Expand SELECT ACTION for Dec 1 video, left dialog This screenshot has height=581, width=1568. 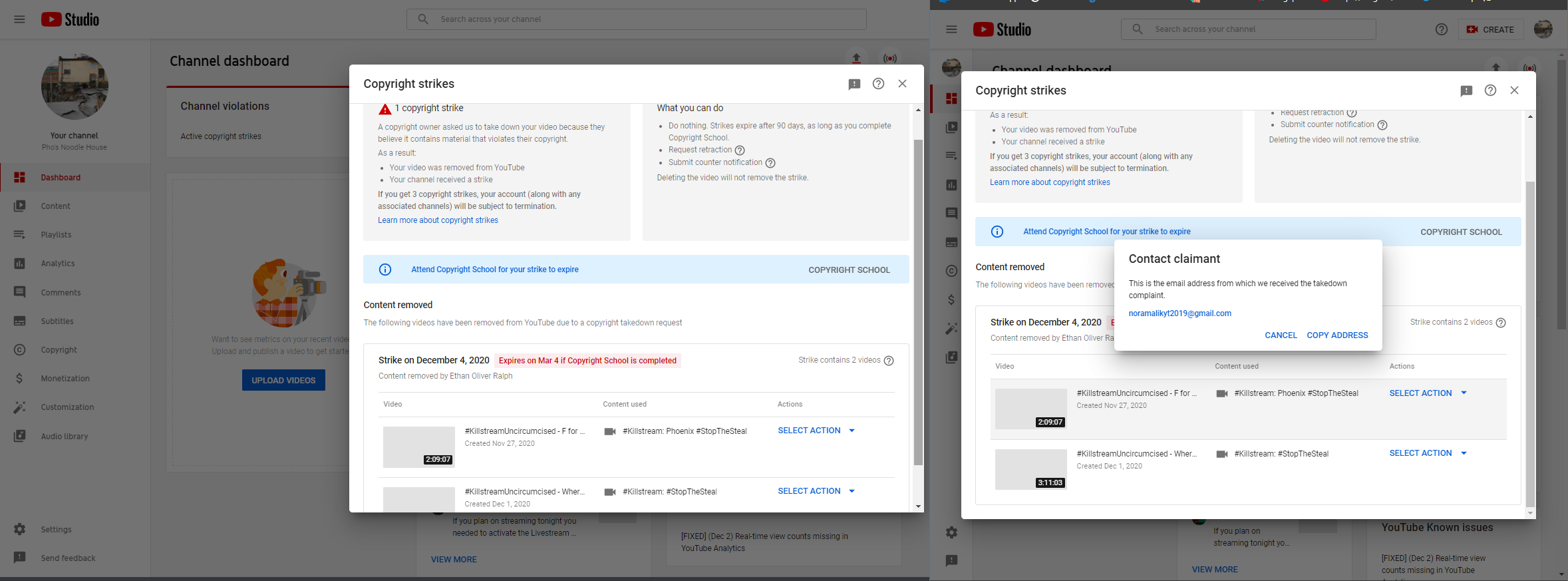click(x=817, y=491)
